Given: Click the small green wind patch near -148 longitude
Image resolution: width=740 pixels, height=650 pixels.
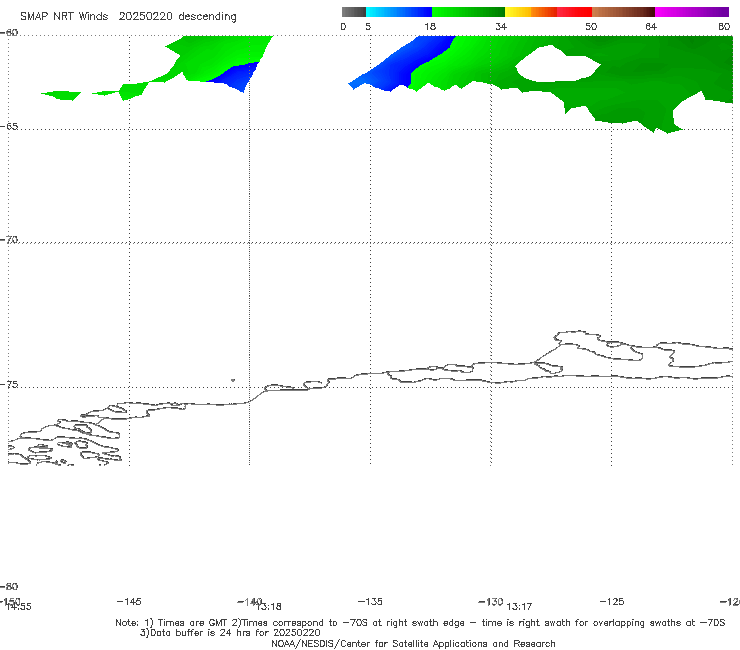Looking at the screenshot, I should pos(61,95).
